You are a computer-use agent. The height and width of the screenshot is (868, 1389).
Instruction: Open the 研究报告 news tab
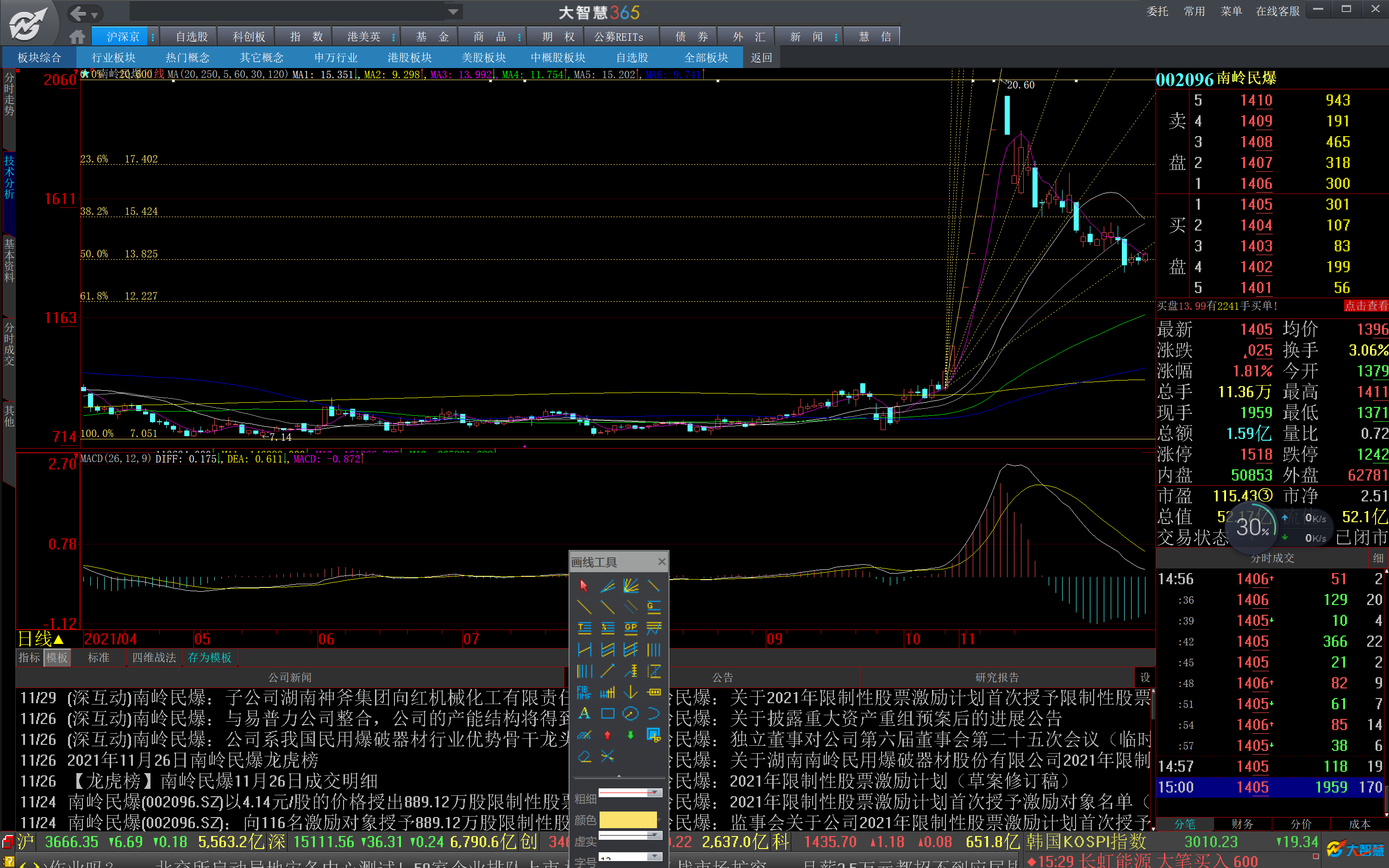pyautogui.click(x=997, y=677)
